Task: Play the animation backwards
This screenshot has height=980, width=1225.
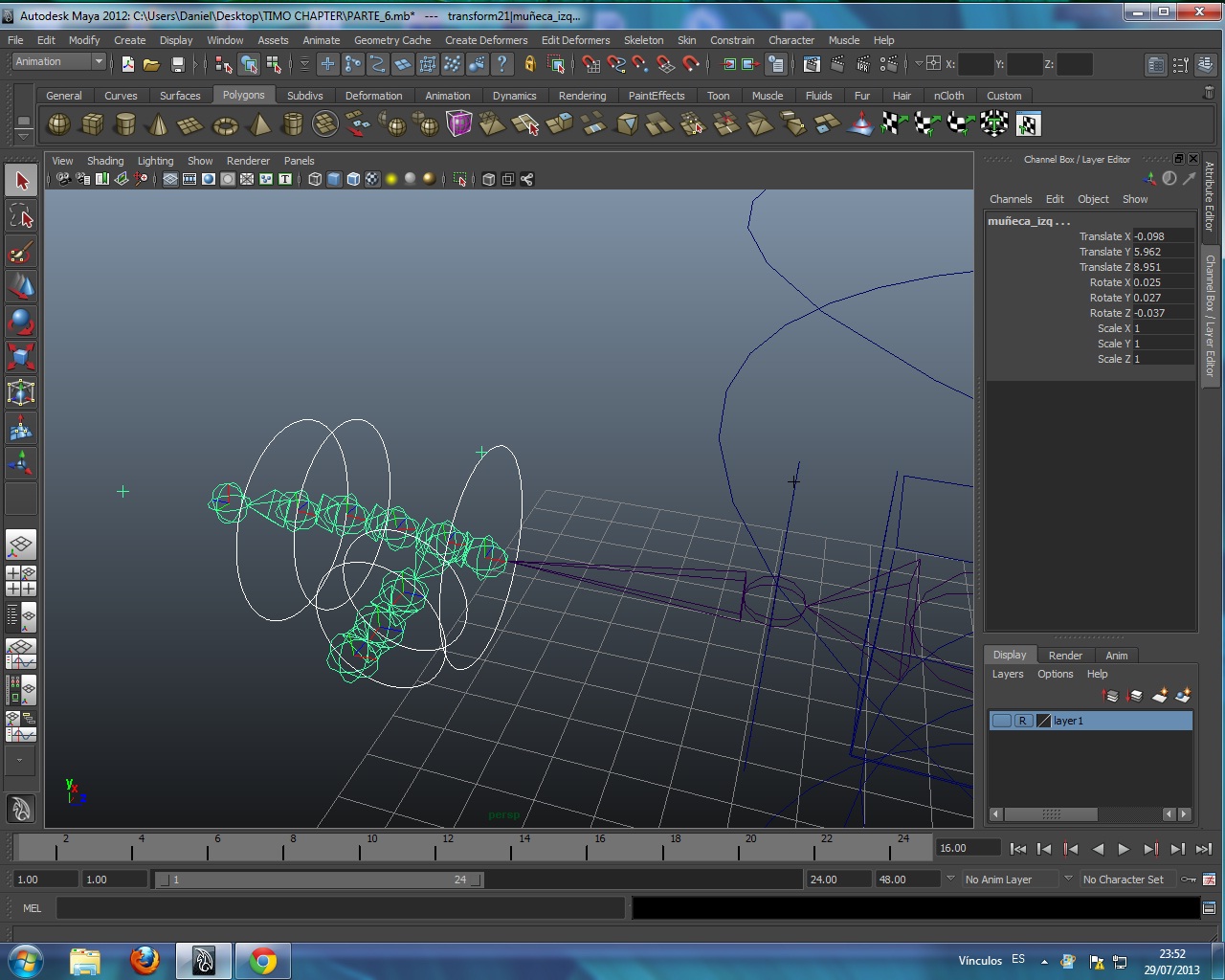Action: [x=1098, y=849]
